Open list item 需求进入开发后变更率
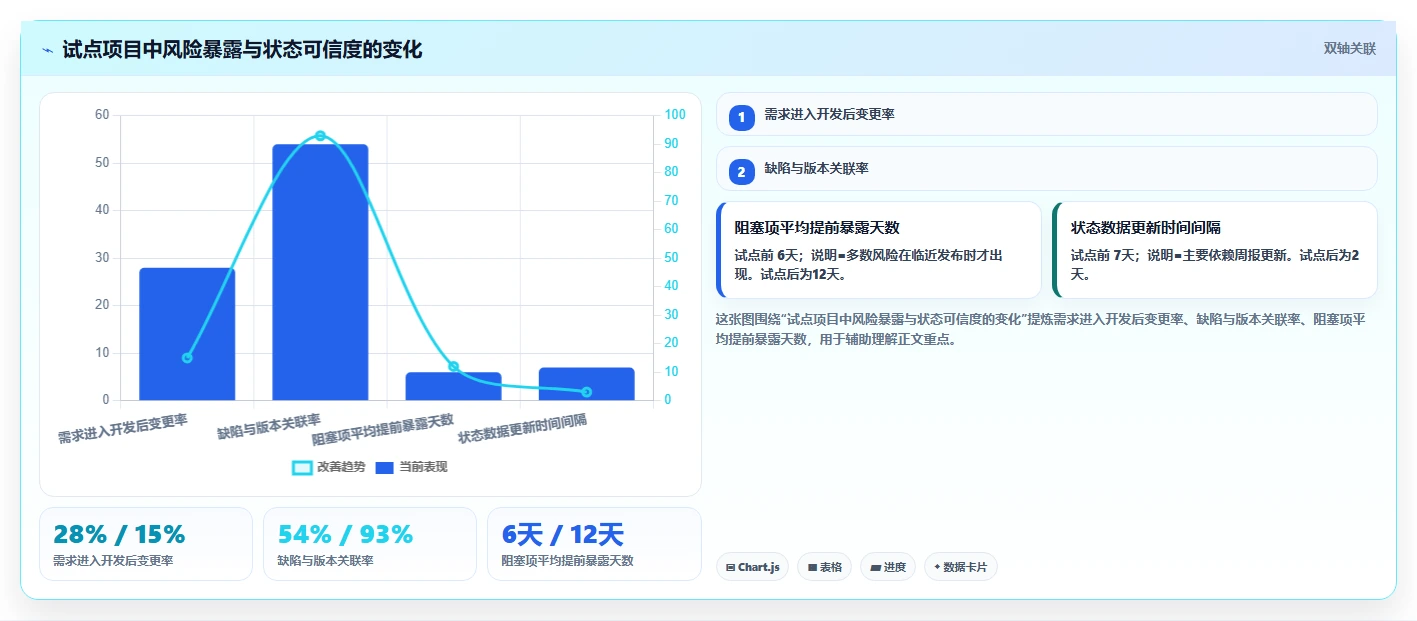 coord(1046,114)
